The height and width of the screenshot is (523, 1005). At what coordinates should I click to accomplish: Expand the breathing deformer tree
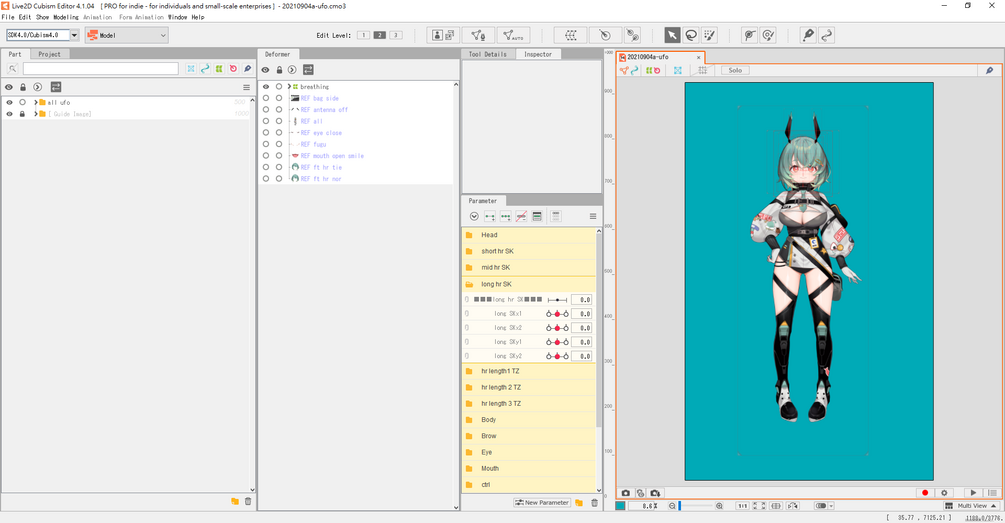289,87
